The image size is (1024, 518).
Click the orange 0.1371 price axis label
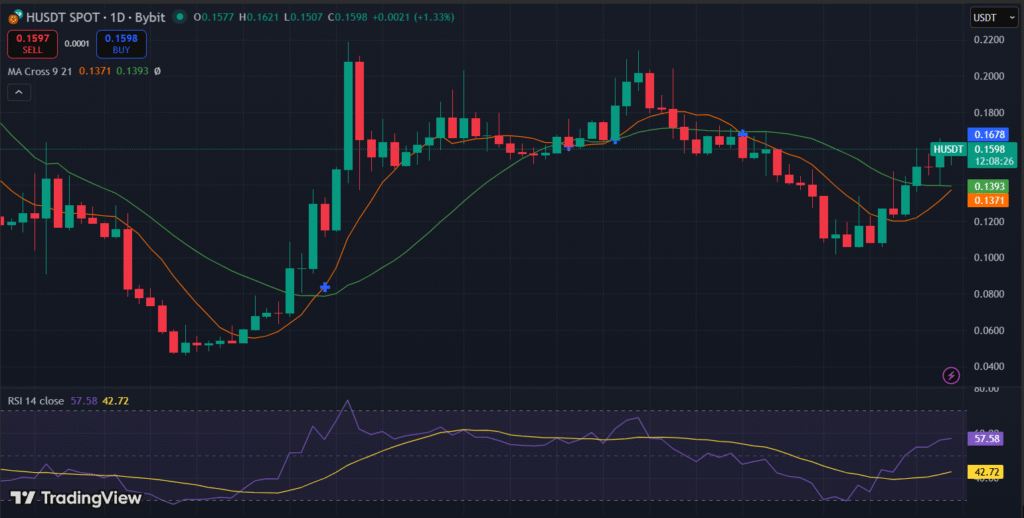[x=988, y=201]
